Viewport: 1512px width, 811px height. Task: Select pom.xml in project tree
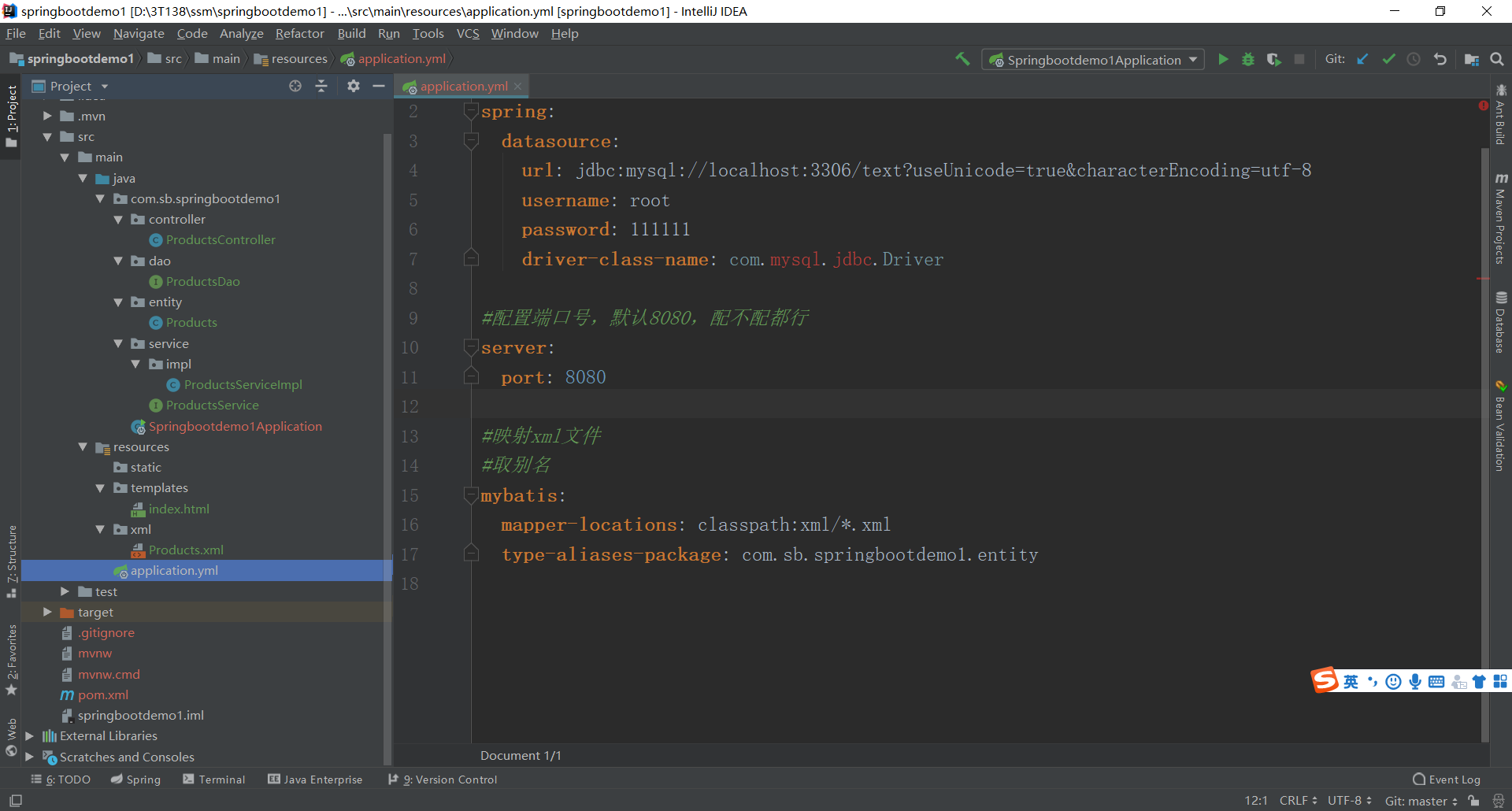coord(94,694)
